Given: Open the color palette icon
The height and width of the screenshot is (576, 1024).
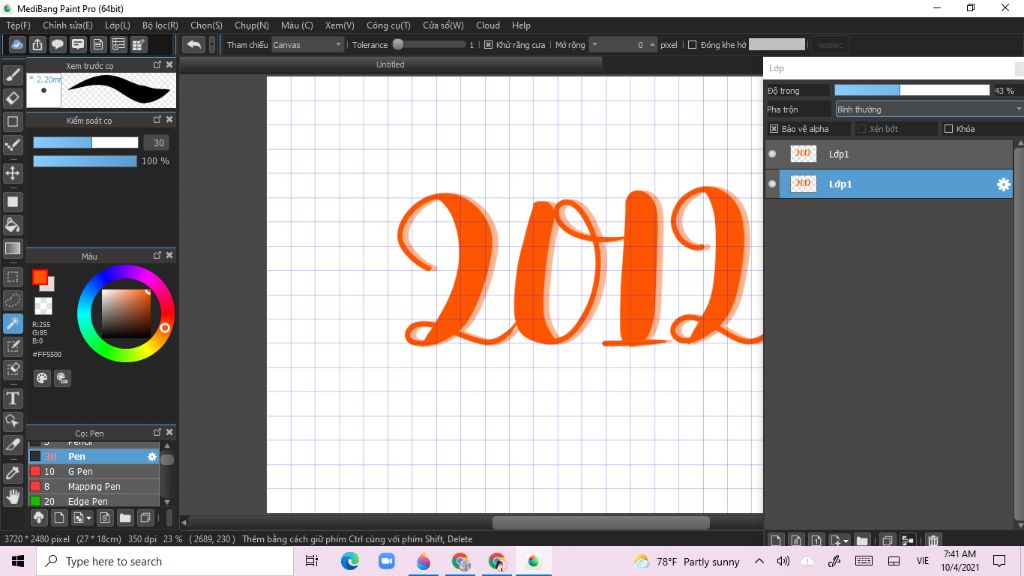Looking at the screenshot, I should tap(42, 377).
